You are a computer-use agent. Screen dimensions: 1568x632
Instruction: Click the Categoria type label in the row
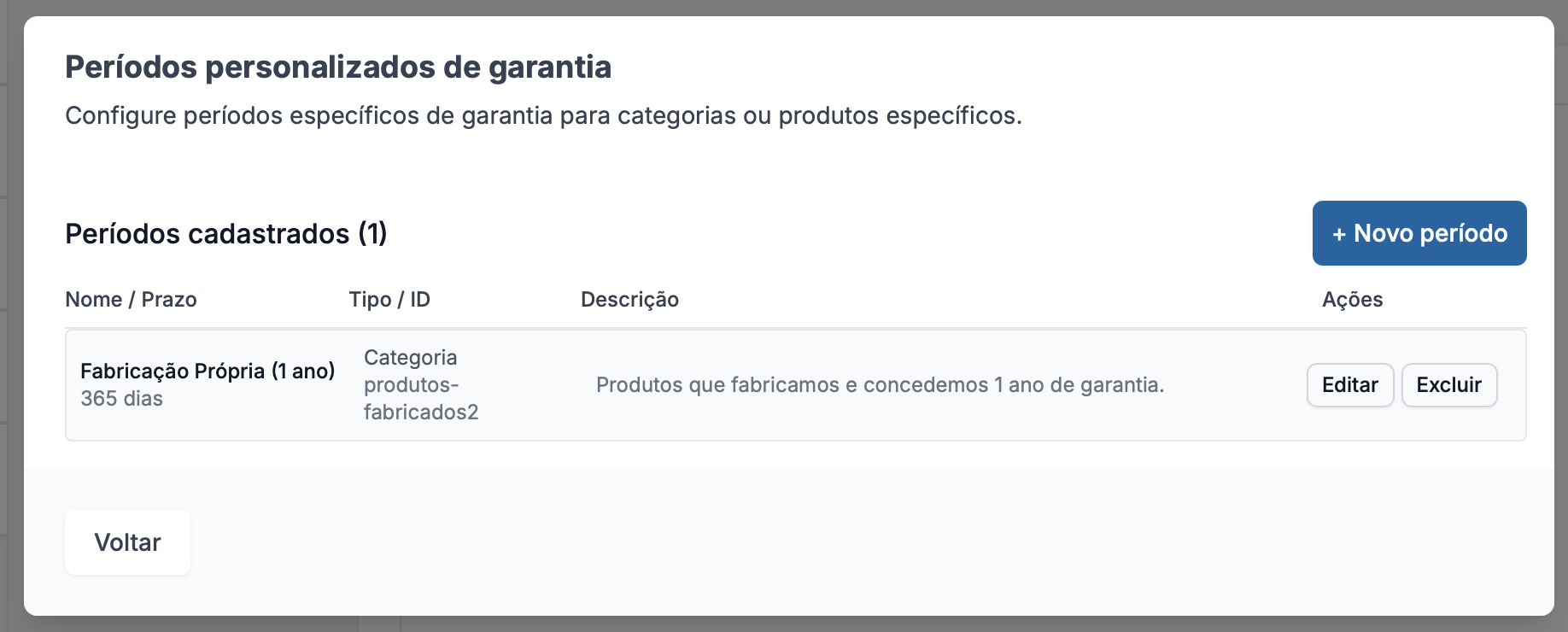point(410,357)
